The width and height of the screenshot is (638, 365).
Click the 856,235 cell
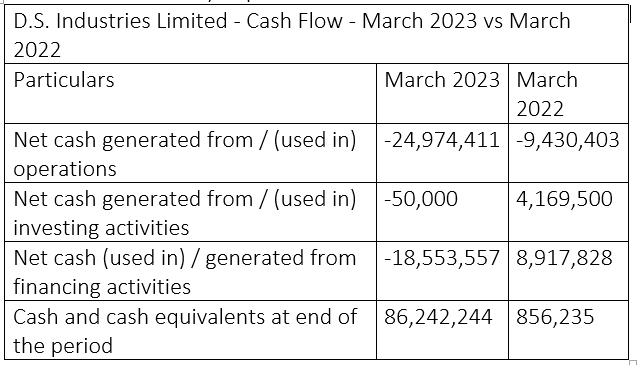[568, 330]
